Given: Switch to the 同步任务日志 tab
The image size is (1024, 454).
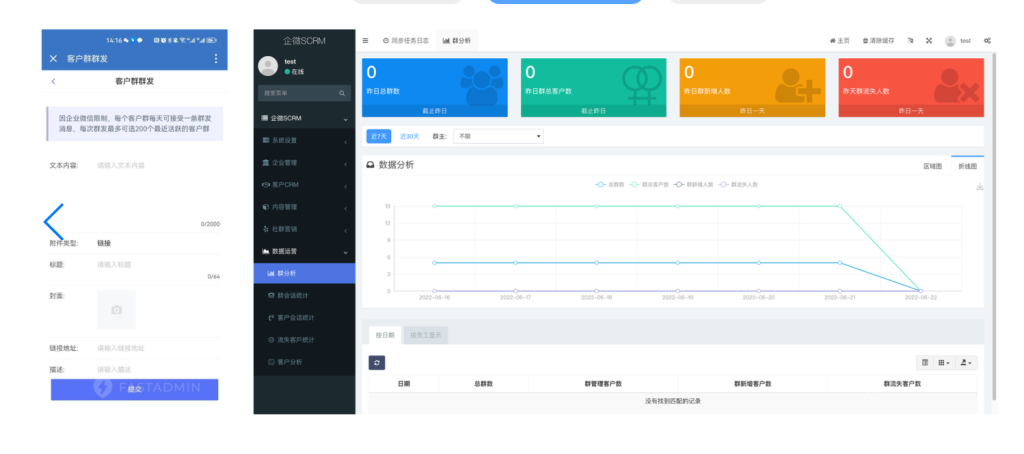Looking at the screenshot, I should pos(406,41).
